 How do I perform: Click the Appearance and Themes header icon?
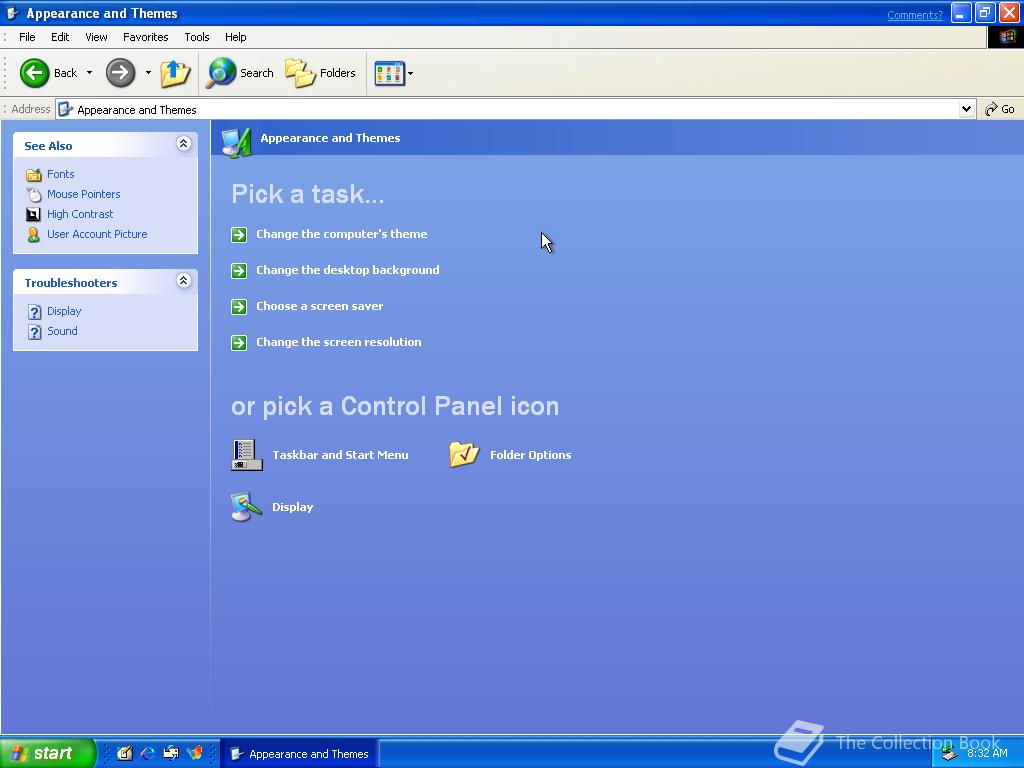tap(236, 142)
